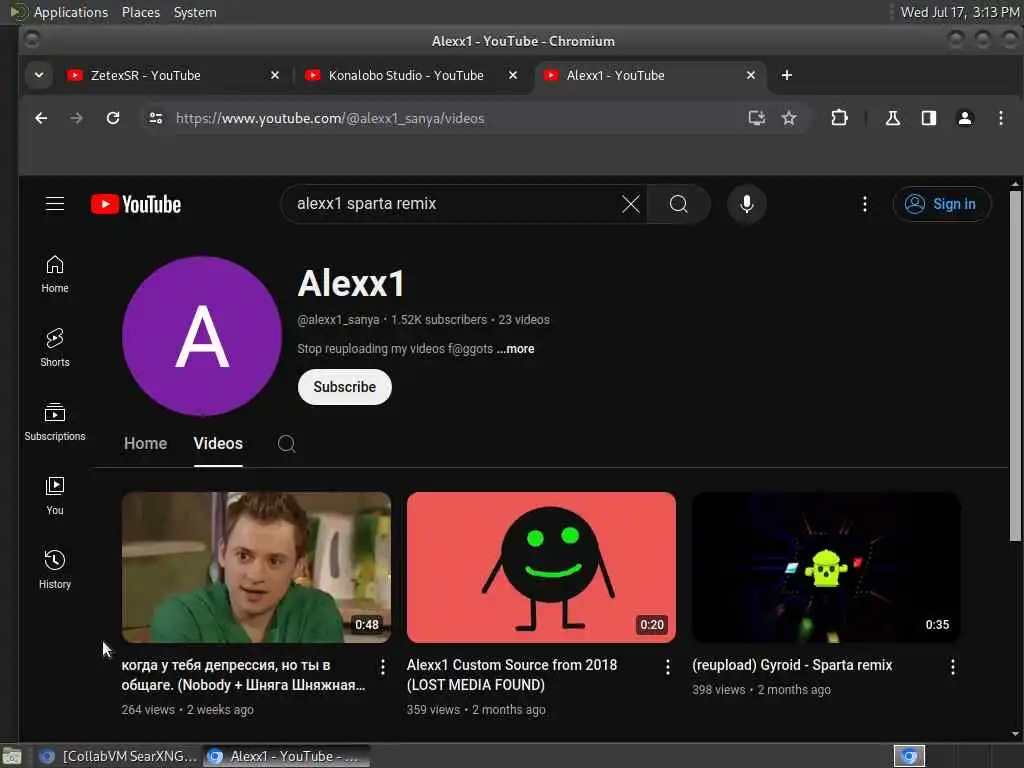Clear the search box with X
Screen dimensions: 1024x768
pos(631,204)
